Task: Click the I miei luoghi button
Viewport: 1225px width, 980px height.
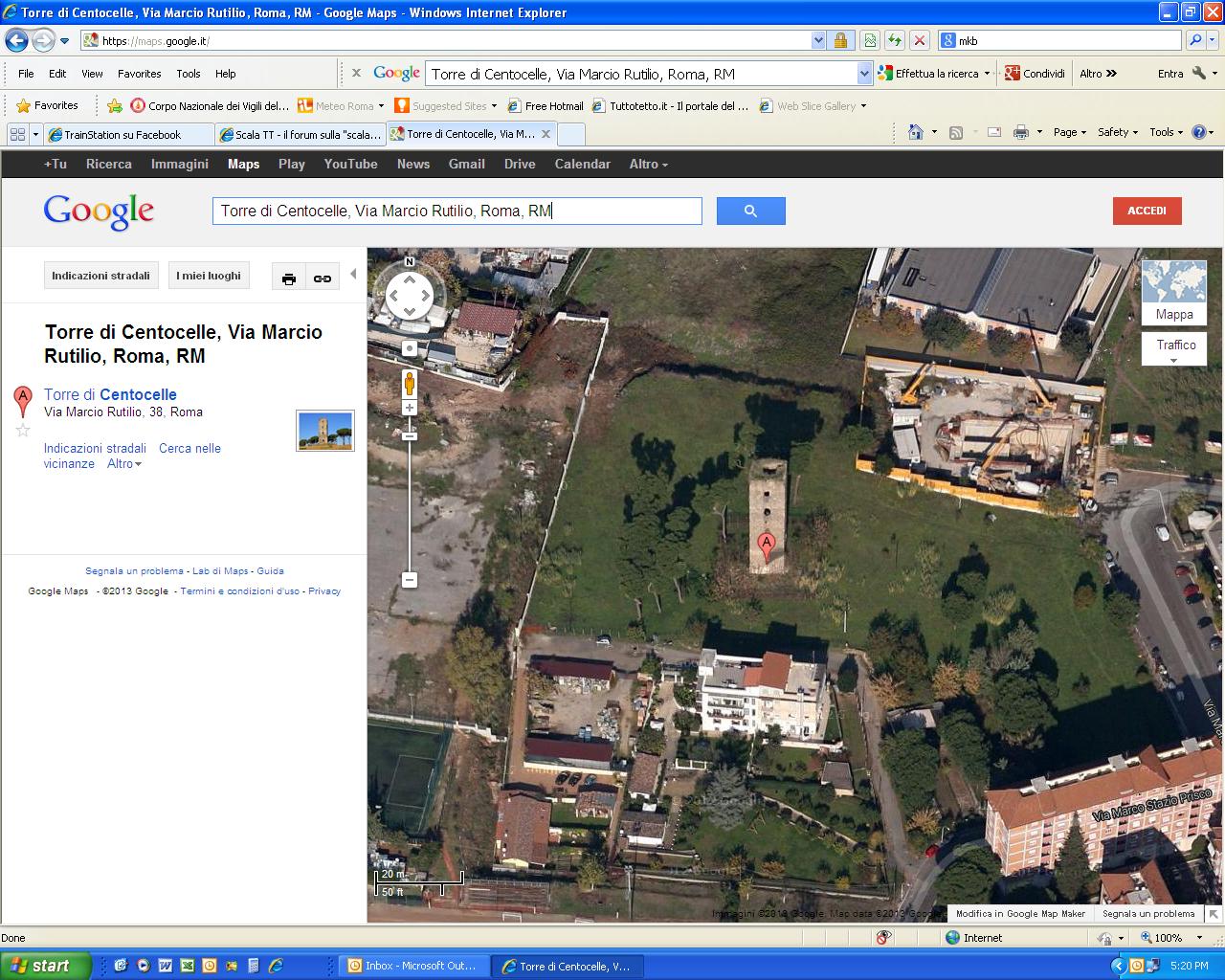Action: 209,276
